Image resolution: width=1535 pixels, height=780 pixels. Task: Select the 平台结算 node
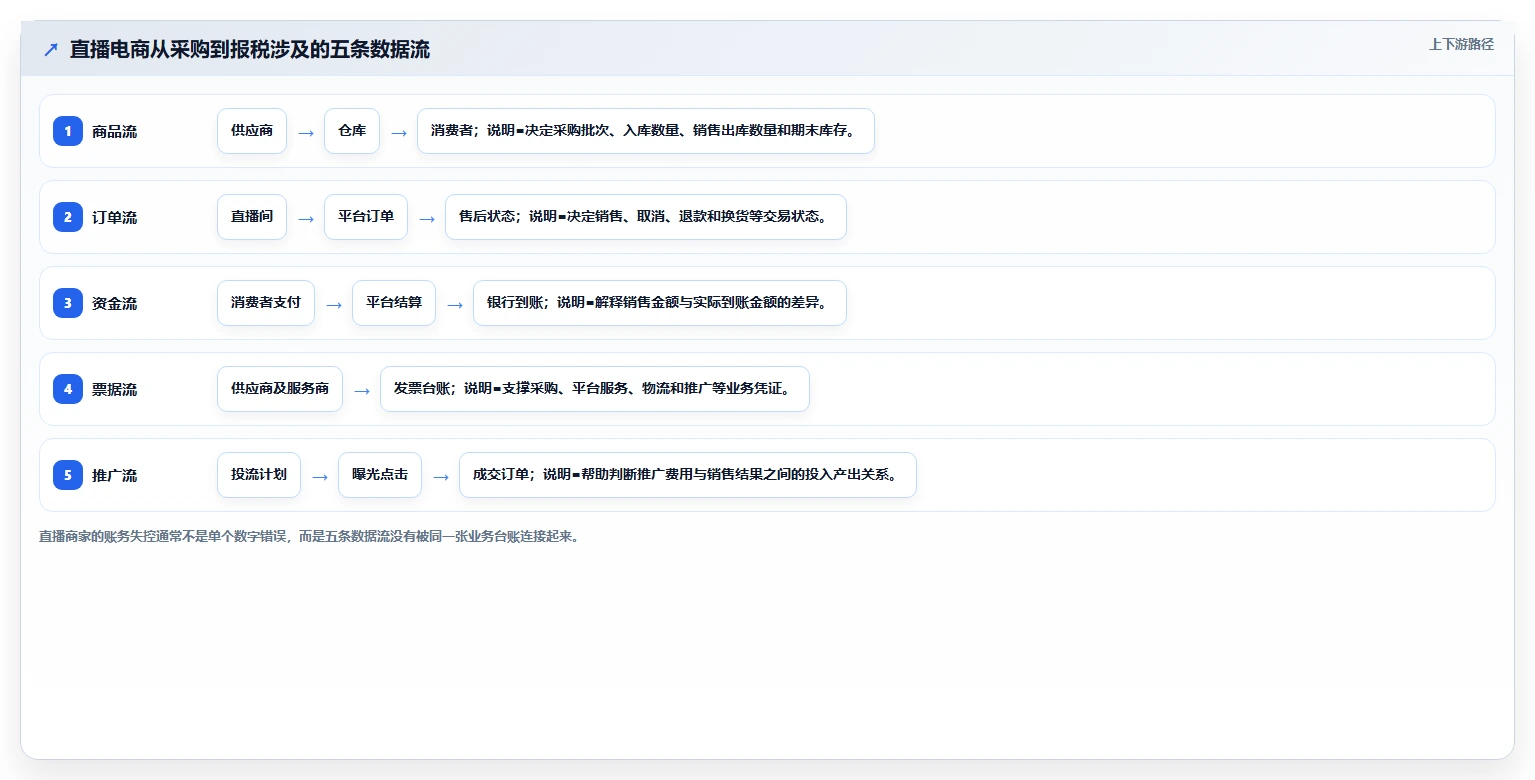[x=394, y=303]
